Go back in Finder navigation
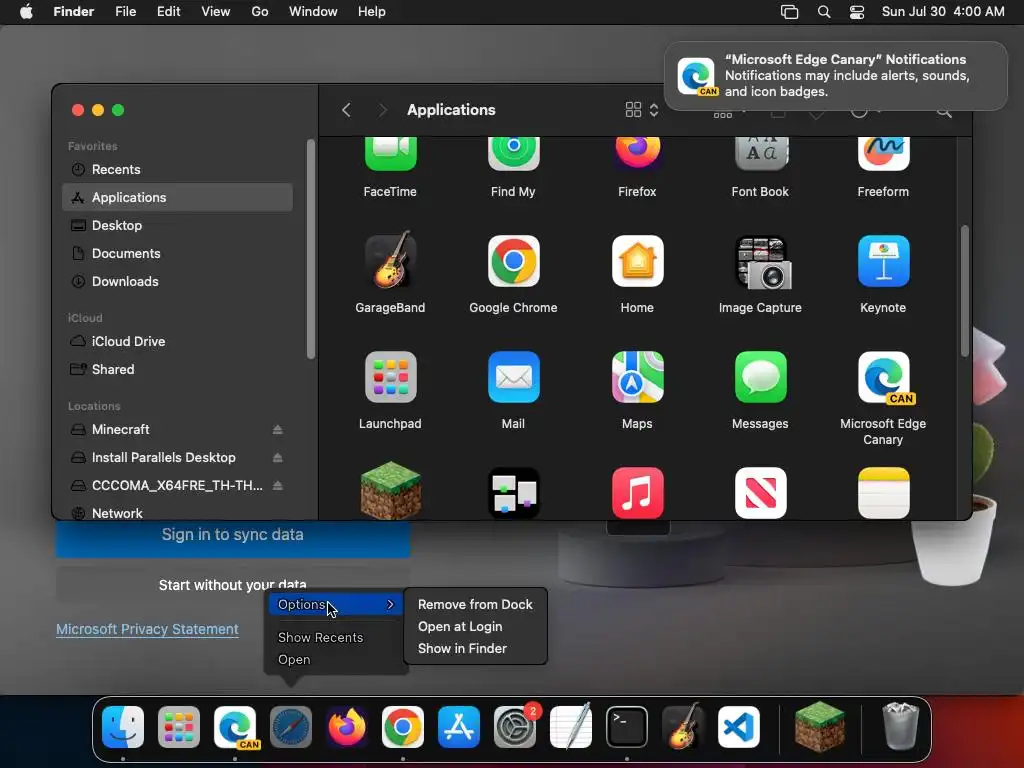Screen dimensions: 1024x768 pos(347,110)
